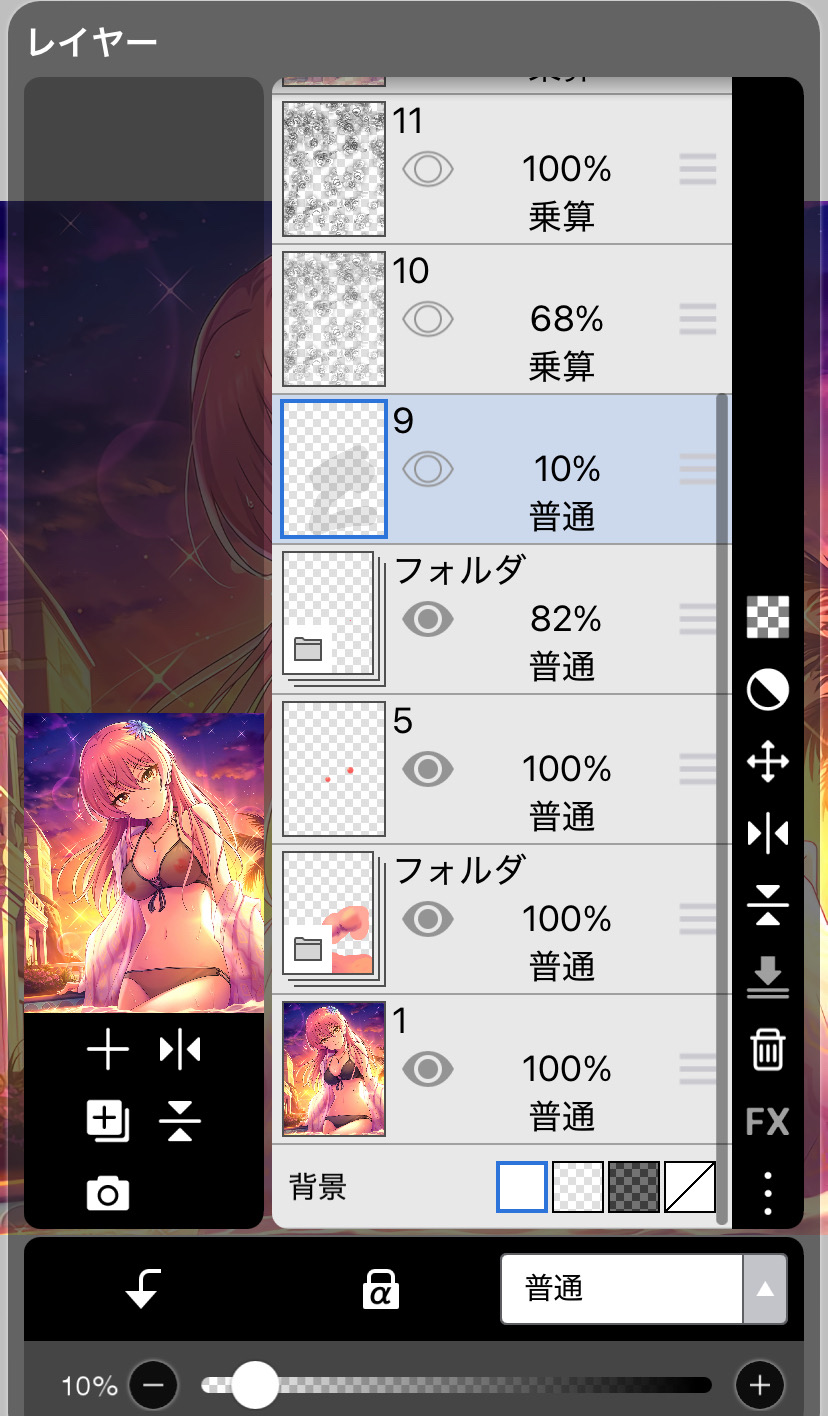Expand the 82% opacity フォルダ folder

(x=308, y=650)
